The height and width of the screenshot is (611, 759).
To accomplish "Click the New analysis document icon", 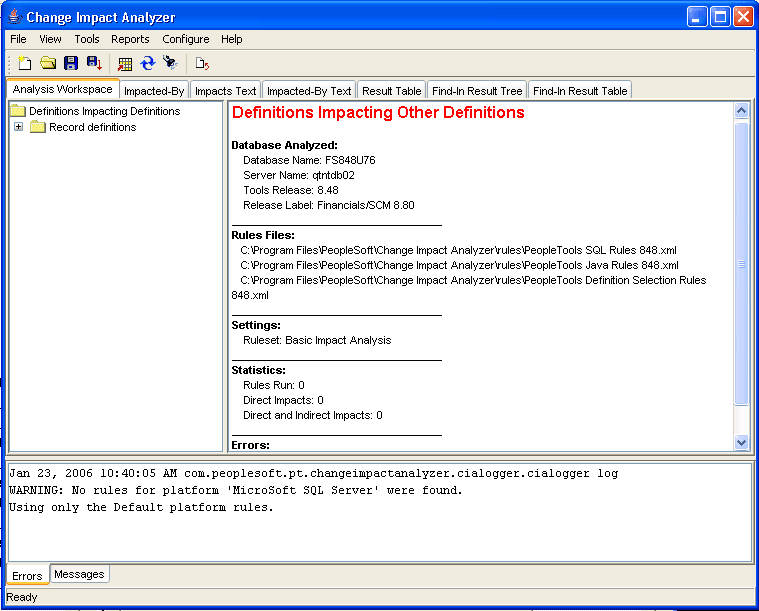I will click(25, 63).
